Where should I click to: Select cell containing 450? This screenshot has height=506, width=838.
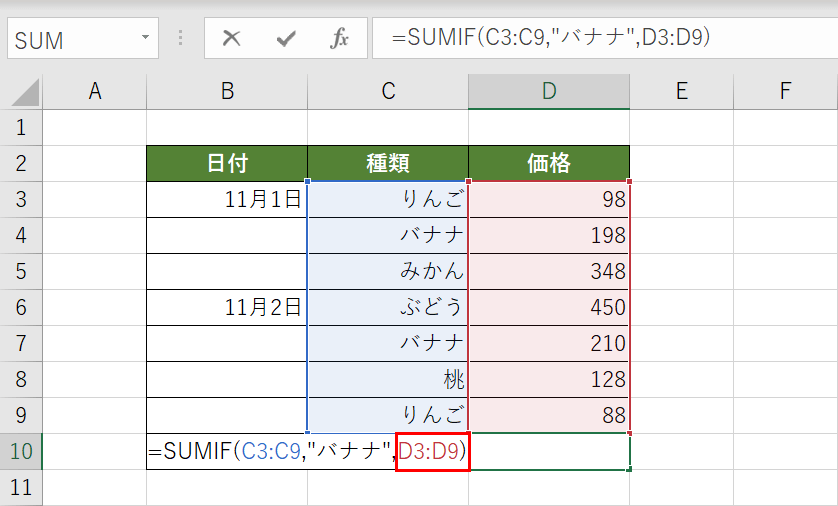[549, 307]
